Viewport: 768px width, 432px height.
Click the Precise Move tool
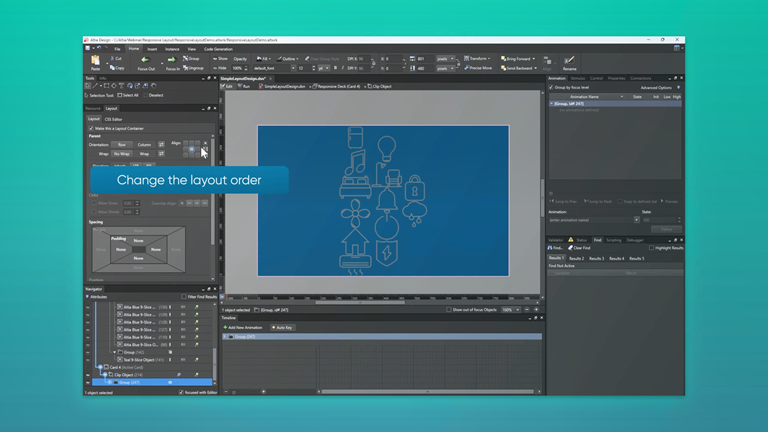pos(478,68)
